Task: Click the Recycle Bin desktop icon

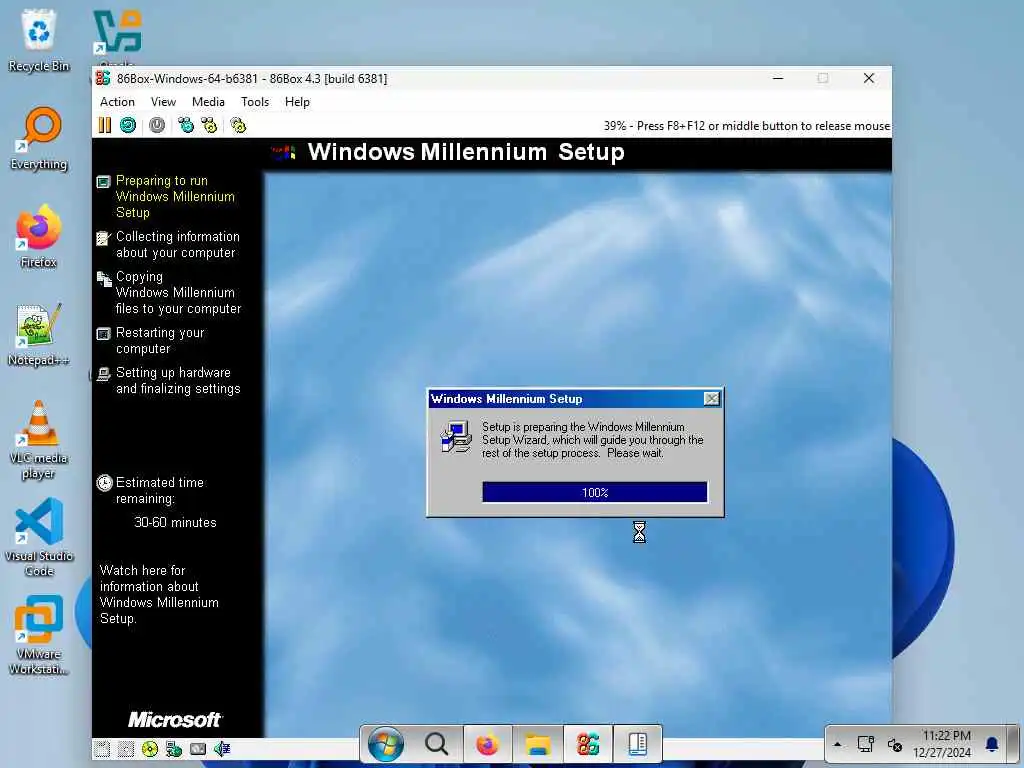Action: (x=39, y=40)
